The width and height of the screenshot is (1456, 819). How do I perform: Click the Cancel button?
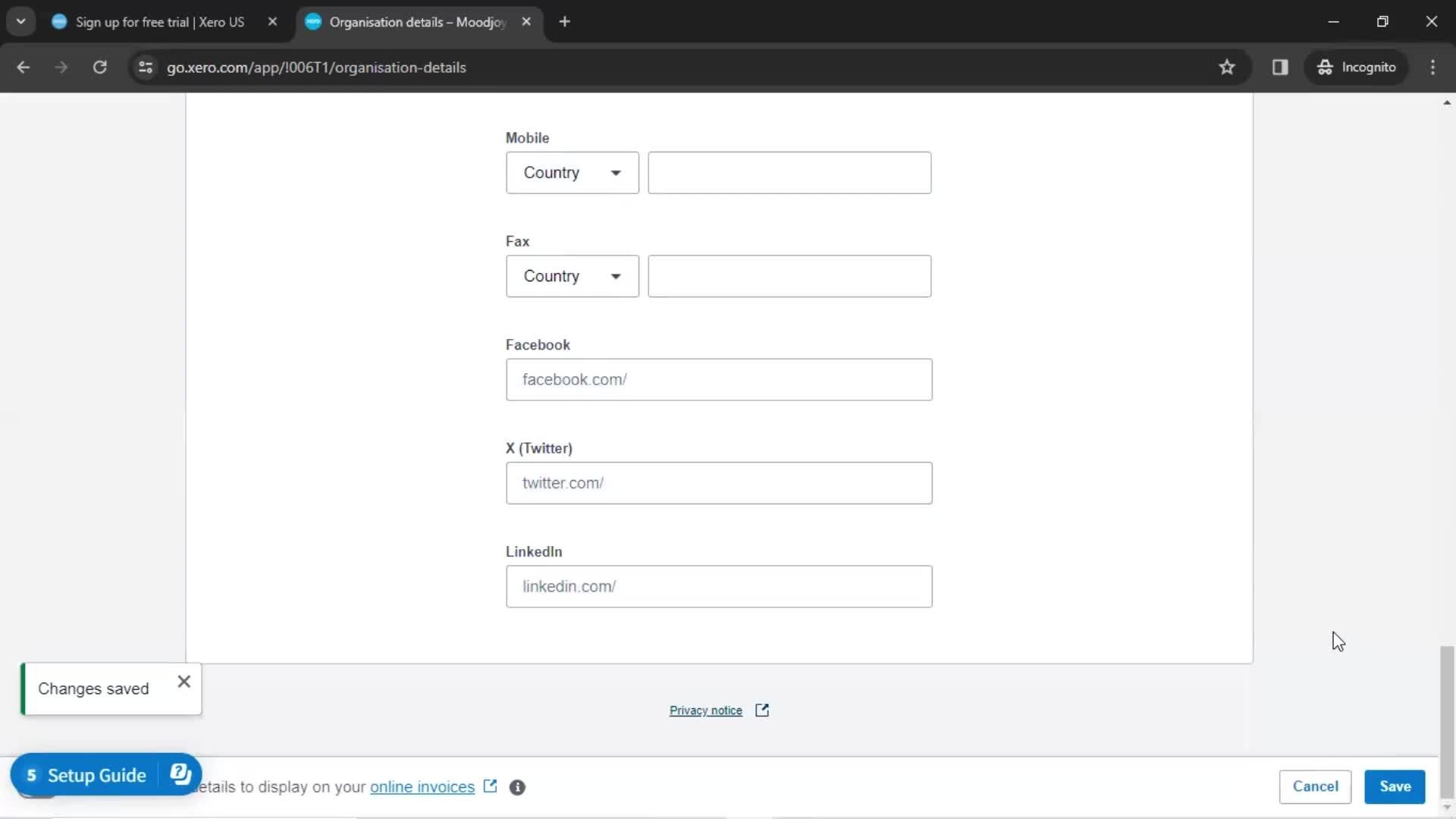tap(1315, 786)
